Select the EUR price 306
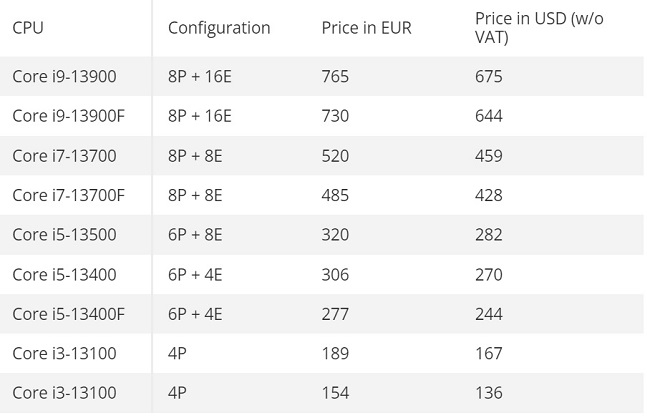The width and height of the screenshot is (647, 416). (x=335, y=274)
